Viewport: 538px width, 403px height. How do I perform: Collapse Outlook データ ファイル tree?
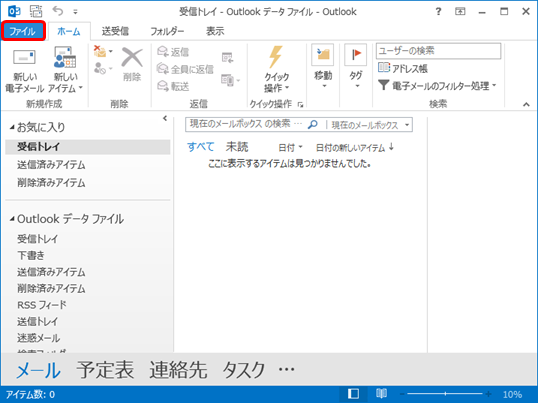[x=12, y=219]
